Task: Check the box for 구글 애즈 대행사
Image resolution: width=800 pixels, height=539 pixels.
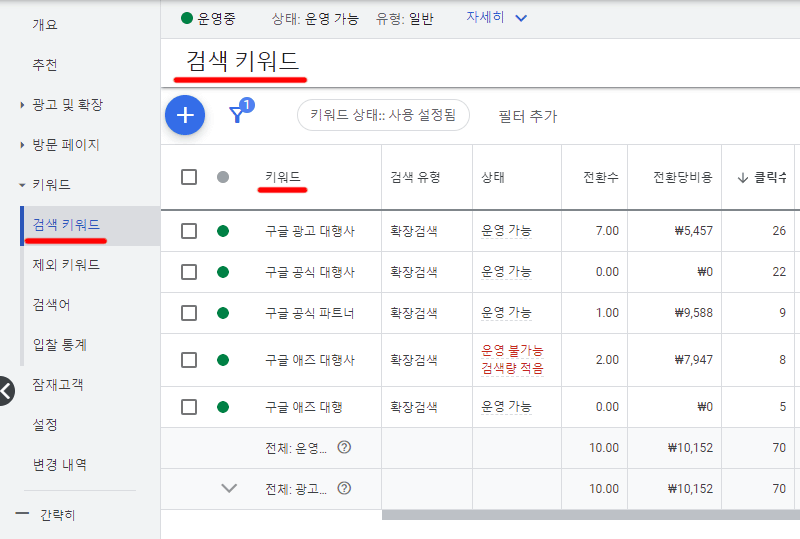Action: [189, 360]
